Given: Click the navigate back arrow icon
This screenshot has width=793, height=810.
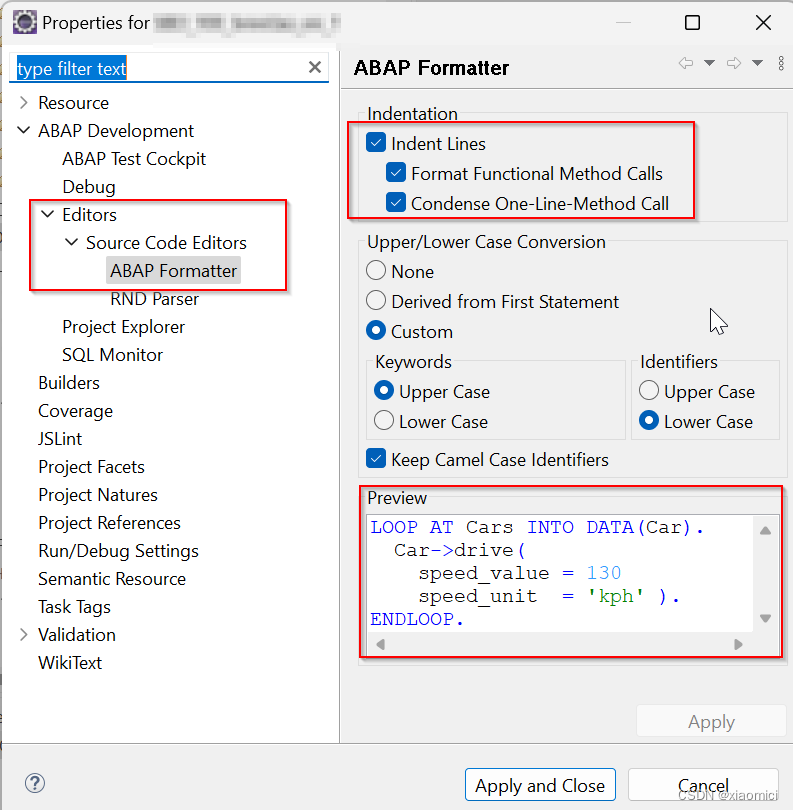Looking at the screenshot, I should pyautogui.click(x=684, y=62).
